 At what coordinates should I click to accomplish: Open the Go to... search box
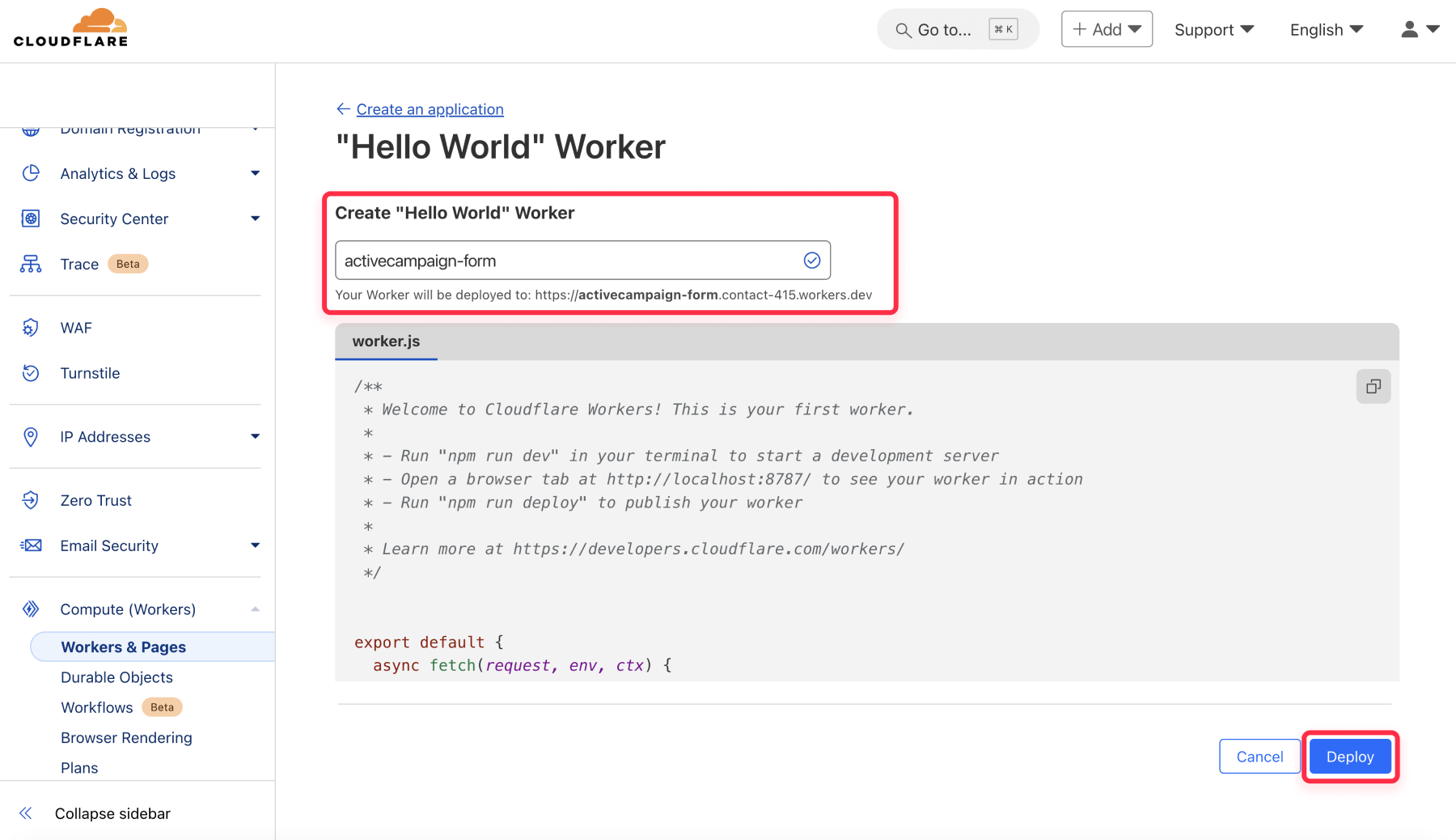(958, 30)
